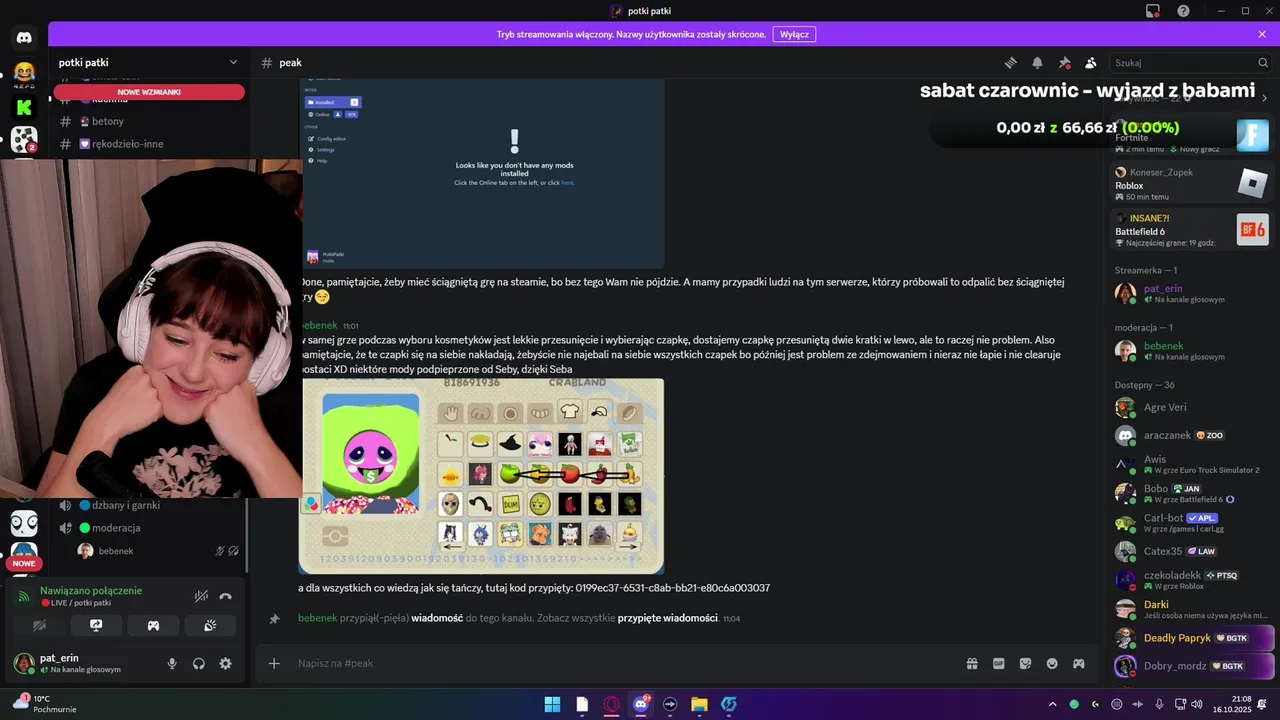Click the Wyłącz streamer mode button
Screen dimensions: 1280x720
point(794,34)
